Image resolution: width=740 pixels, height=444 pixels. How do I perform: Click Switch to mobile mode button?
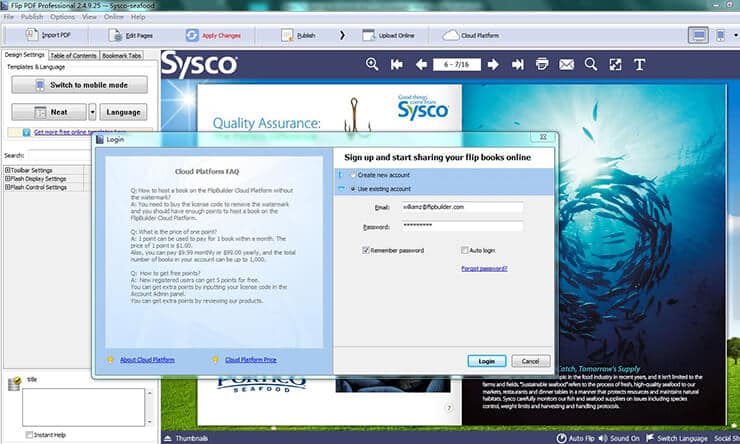pyautogui.click(x=79, y=85)
